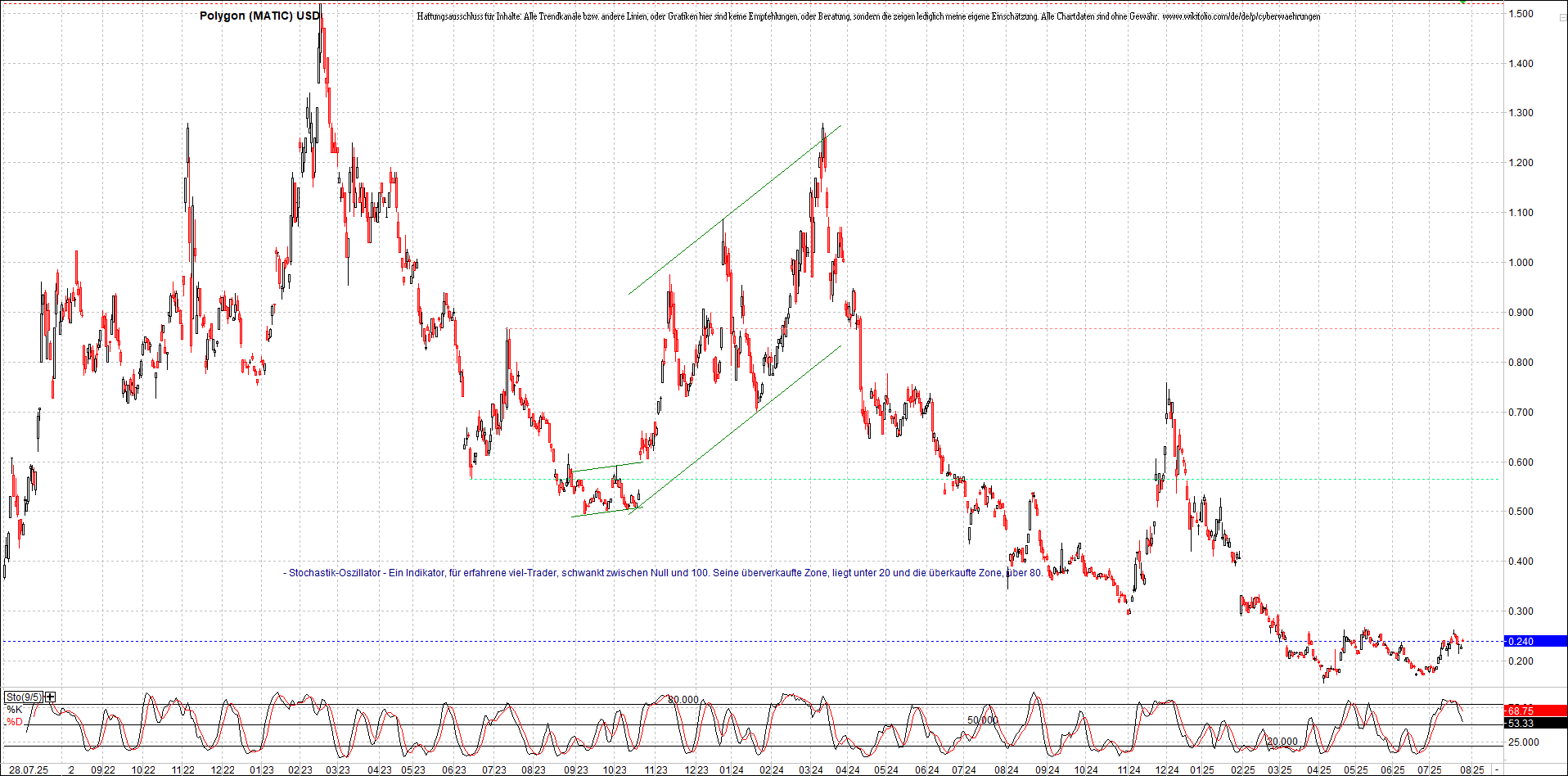Select the 01/24 time axis label
Viewport: 1568px width, 776px height.
[732, 770]
